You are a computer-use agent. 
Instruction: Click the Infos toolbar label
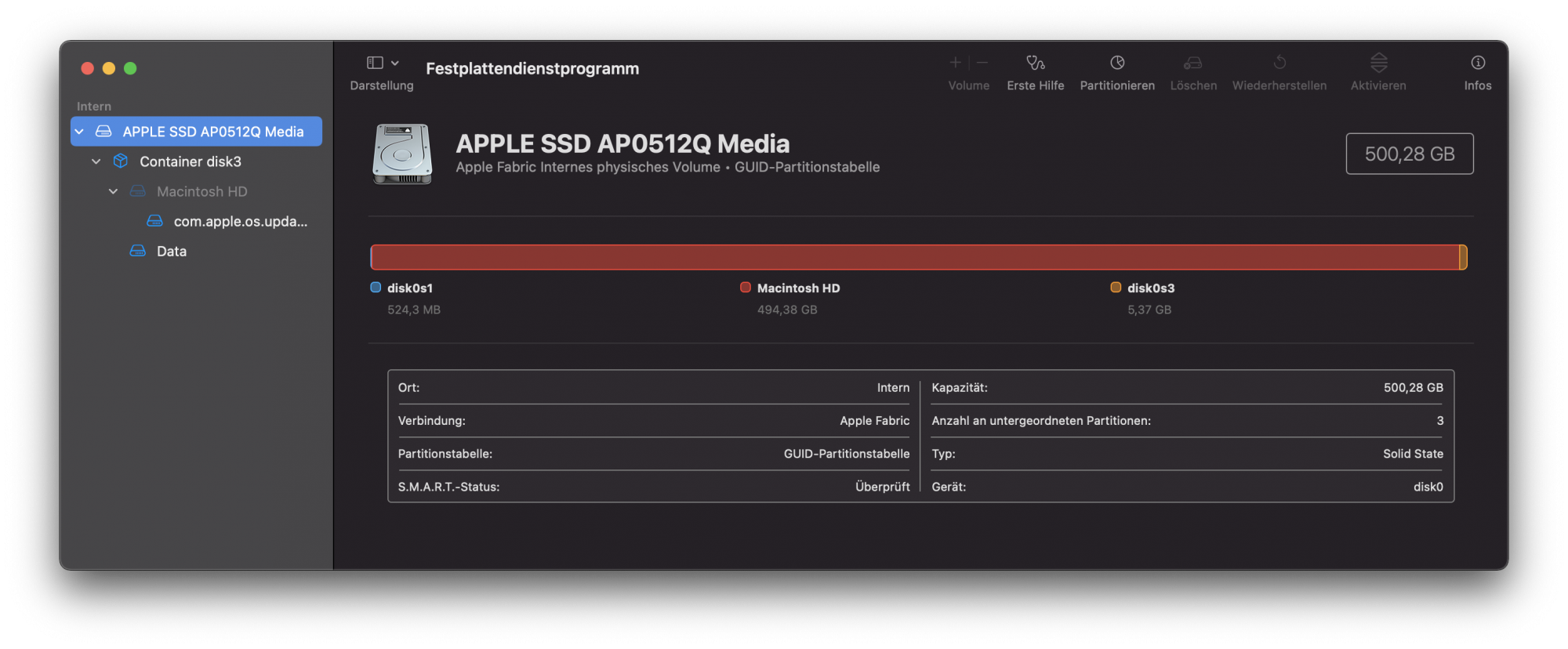(x=1478, y=85)
